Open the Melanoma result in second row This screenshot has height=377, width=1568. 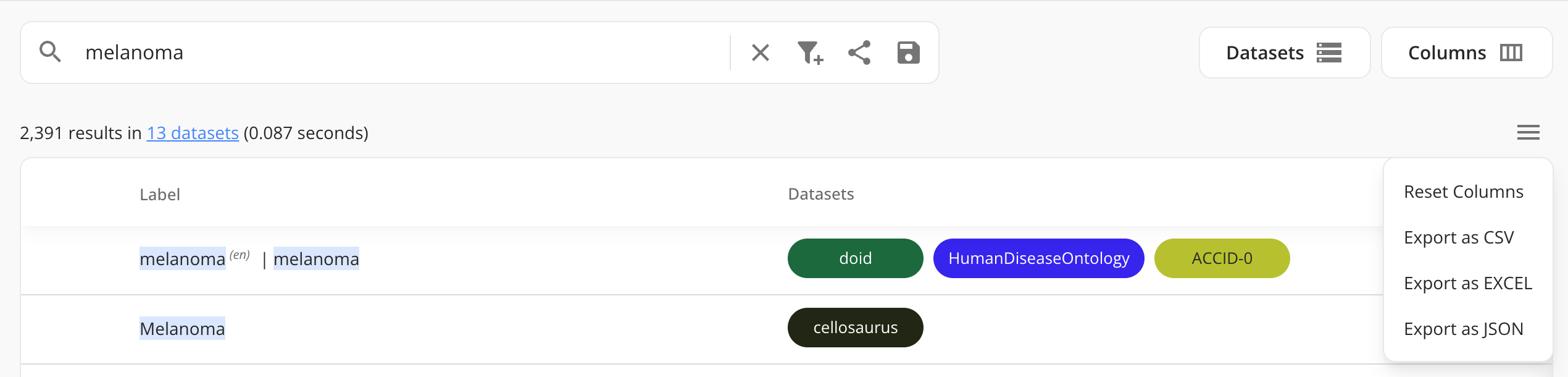coord(182,329)
